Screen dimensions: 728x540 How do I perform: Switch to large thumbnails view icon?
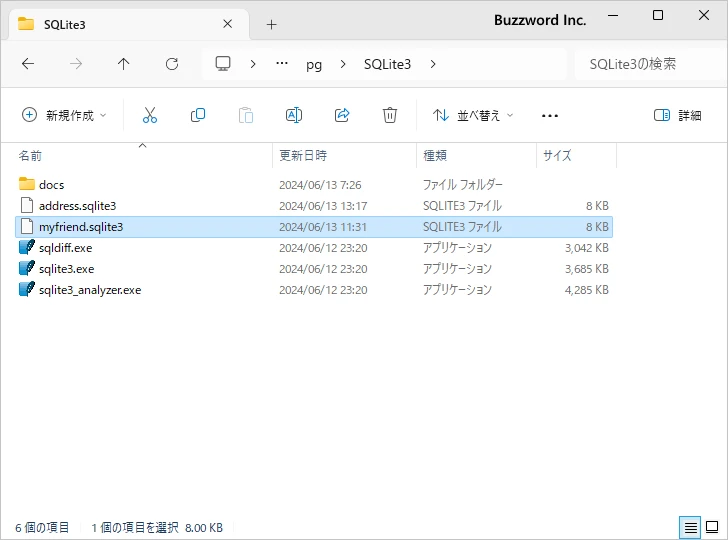(x=712, y=527)
